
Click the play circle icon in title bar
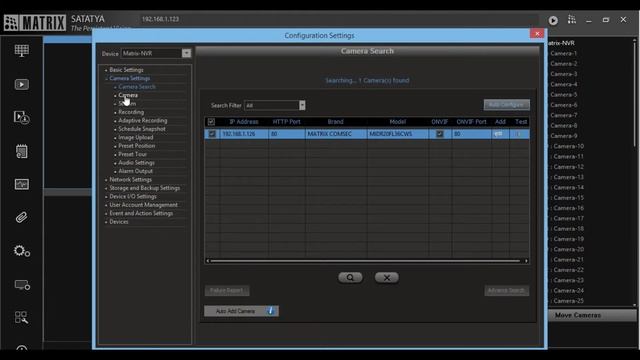coord(553,20)
